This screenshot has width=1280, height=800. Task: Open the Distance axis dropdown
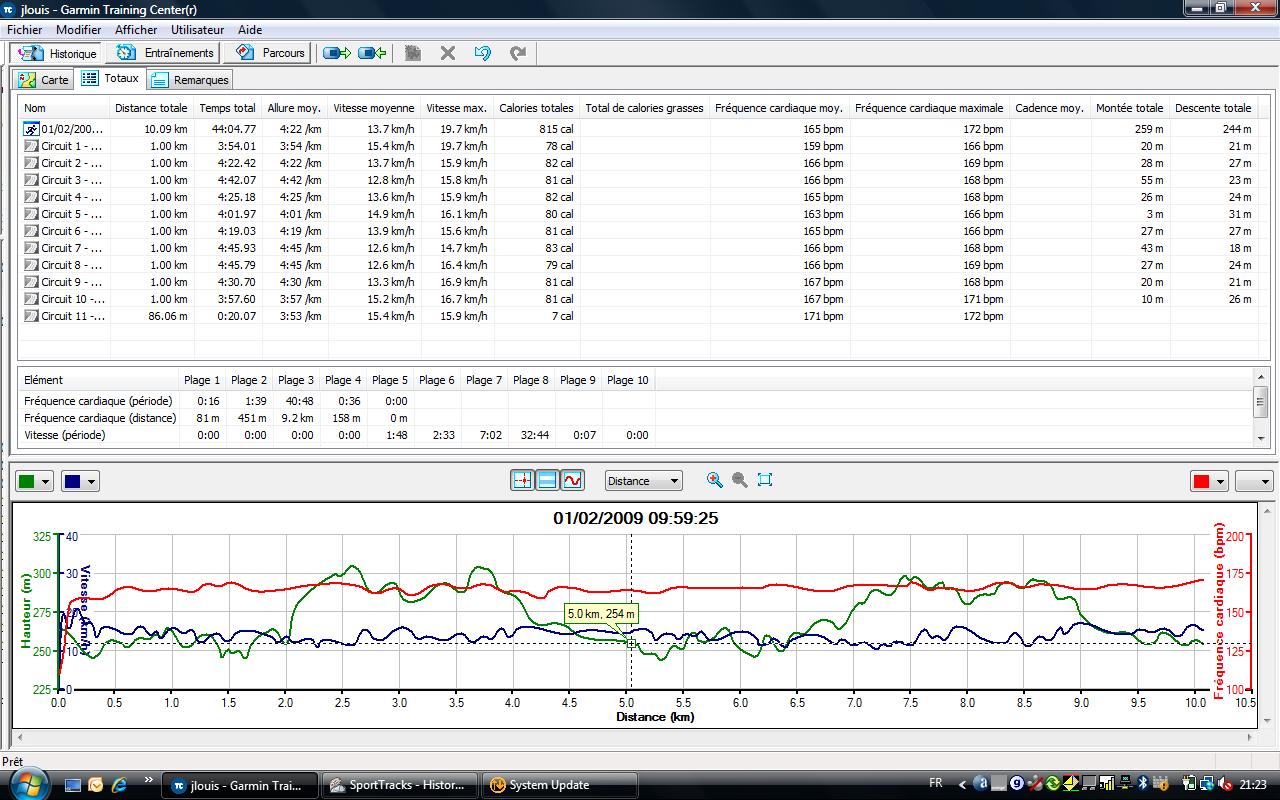644,481
